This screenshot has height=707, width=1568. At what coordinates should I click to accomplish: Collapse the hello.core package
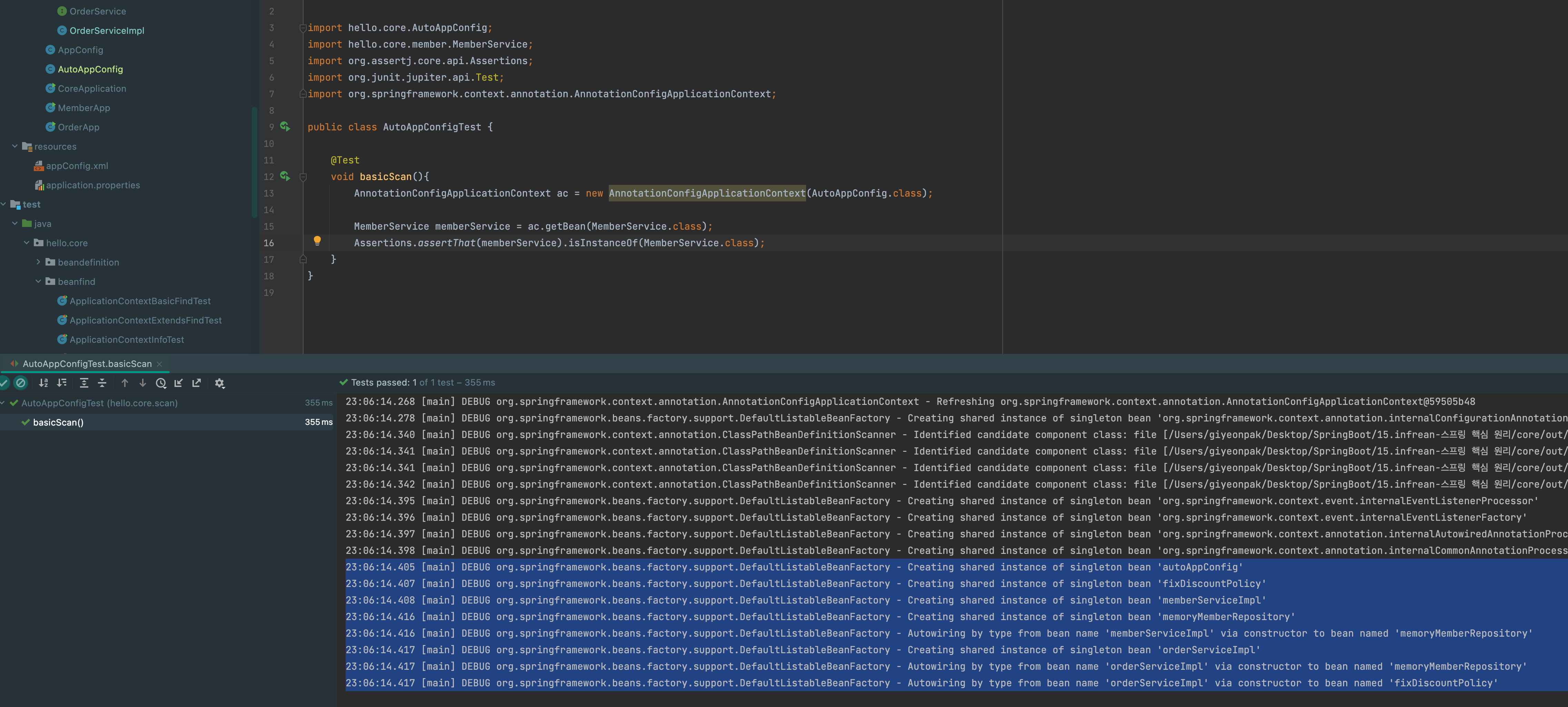(26, 243)
